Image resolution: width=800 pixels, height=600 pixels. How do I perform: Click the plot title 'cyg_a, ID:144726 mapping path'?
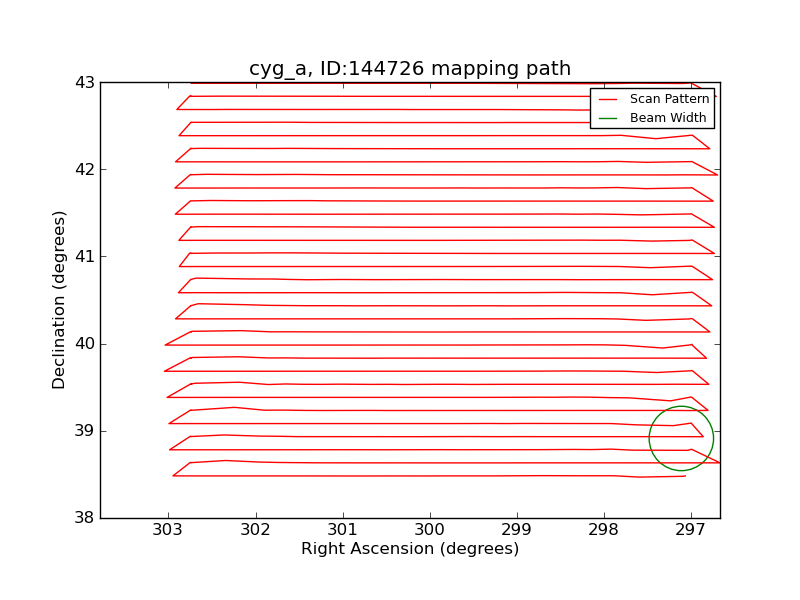[410, 69]
